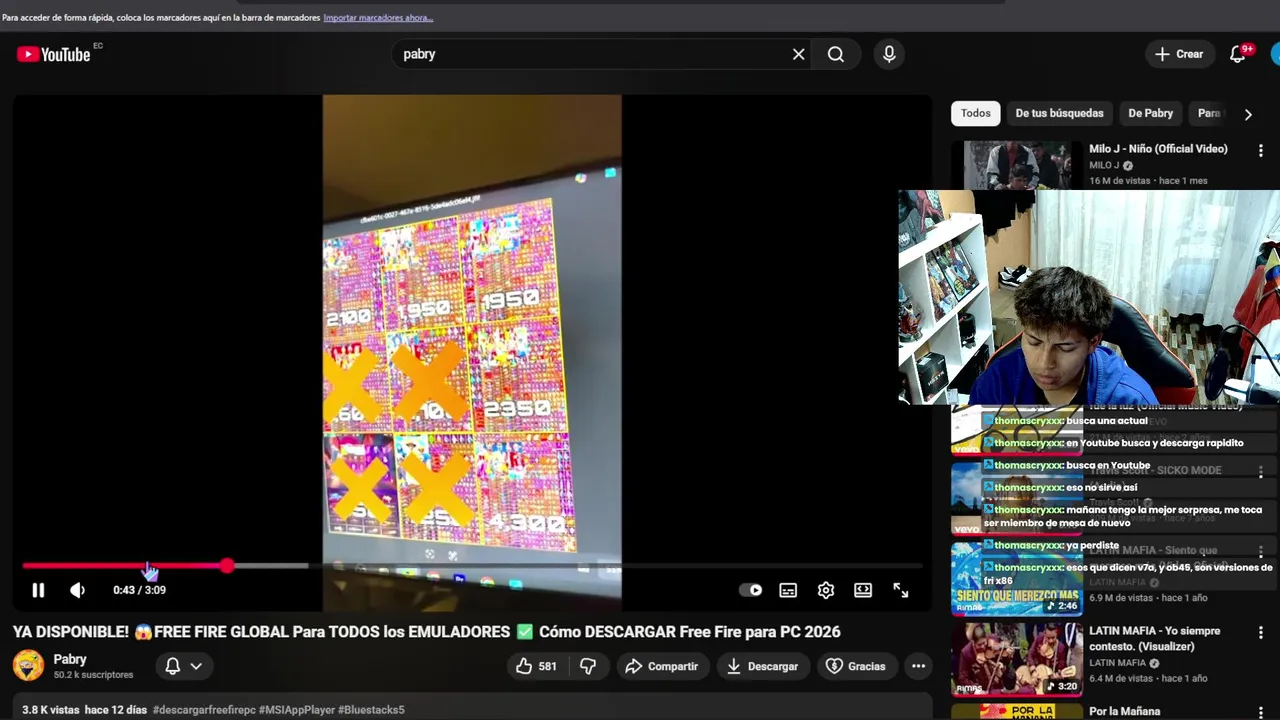Expand the subscription notification bell dropdown
Viewport: 1280px width, 720px height.
point(183,666)
